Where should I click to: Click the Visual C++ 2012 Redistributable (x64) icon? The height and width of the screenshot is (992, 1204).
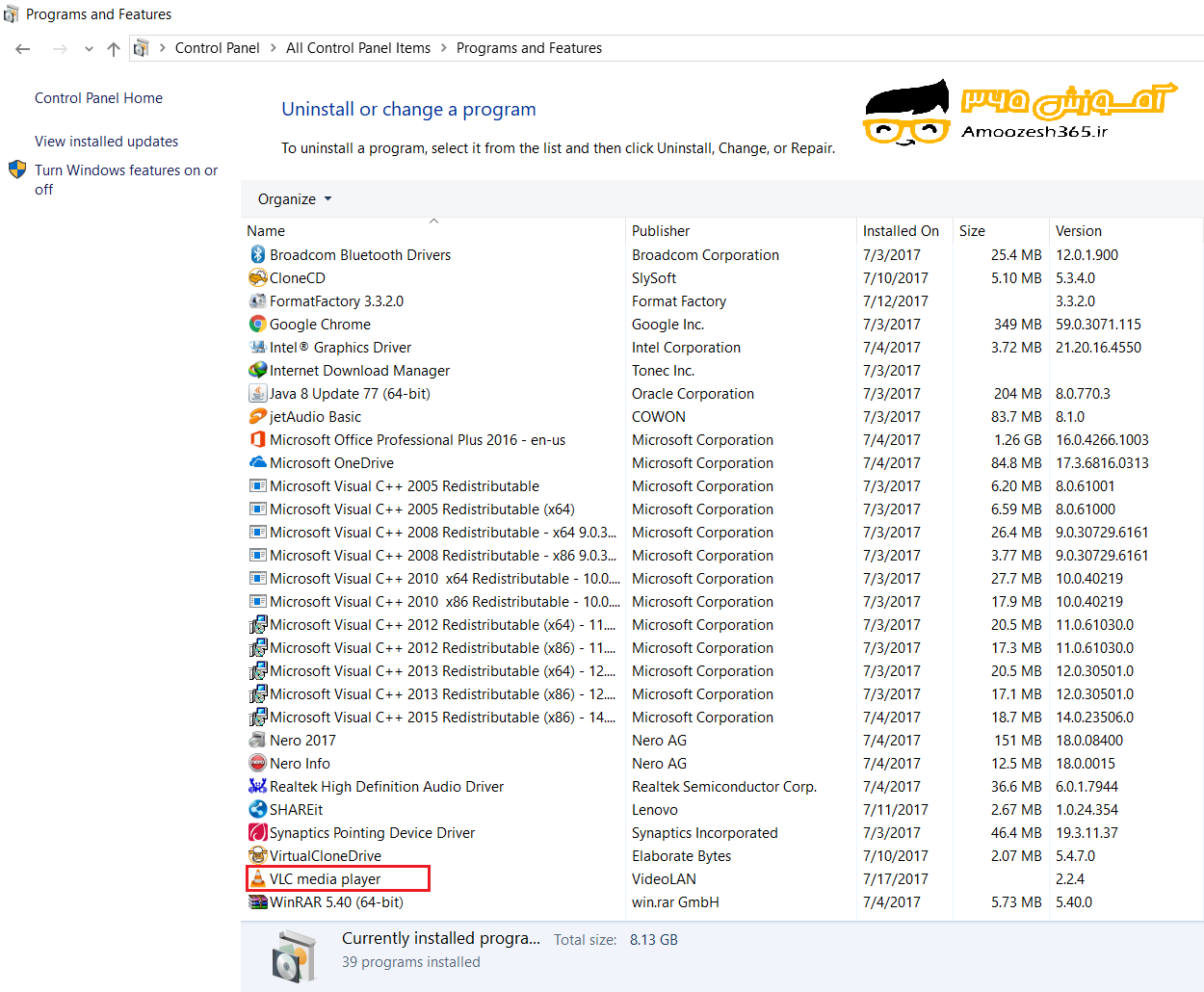tap(257, 624)
